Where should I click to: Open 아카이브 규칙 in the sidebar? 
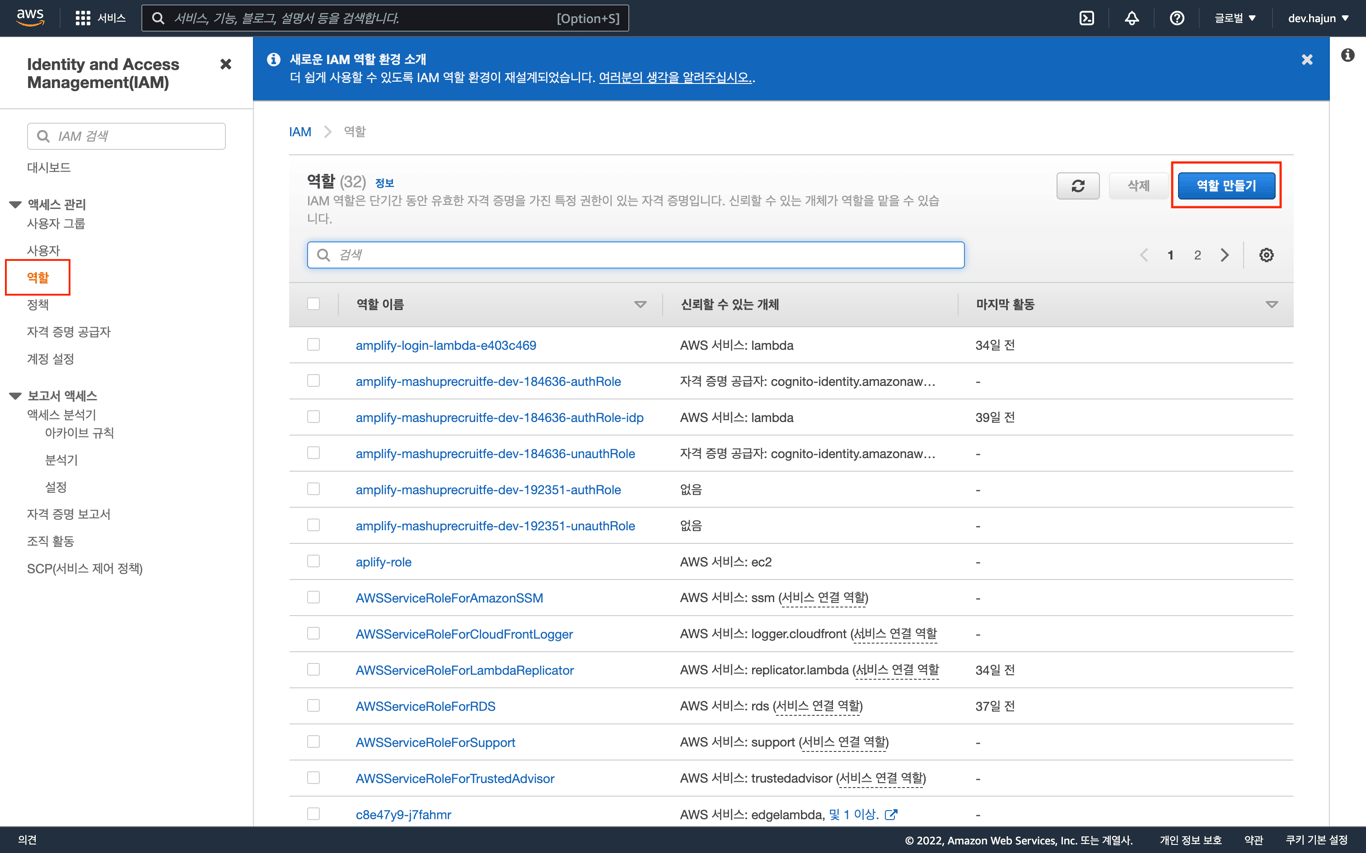(80, 433)
